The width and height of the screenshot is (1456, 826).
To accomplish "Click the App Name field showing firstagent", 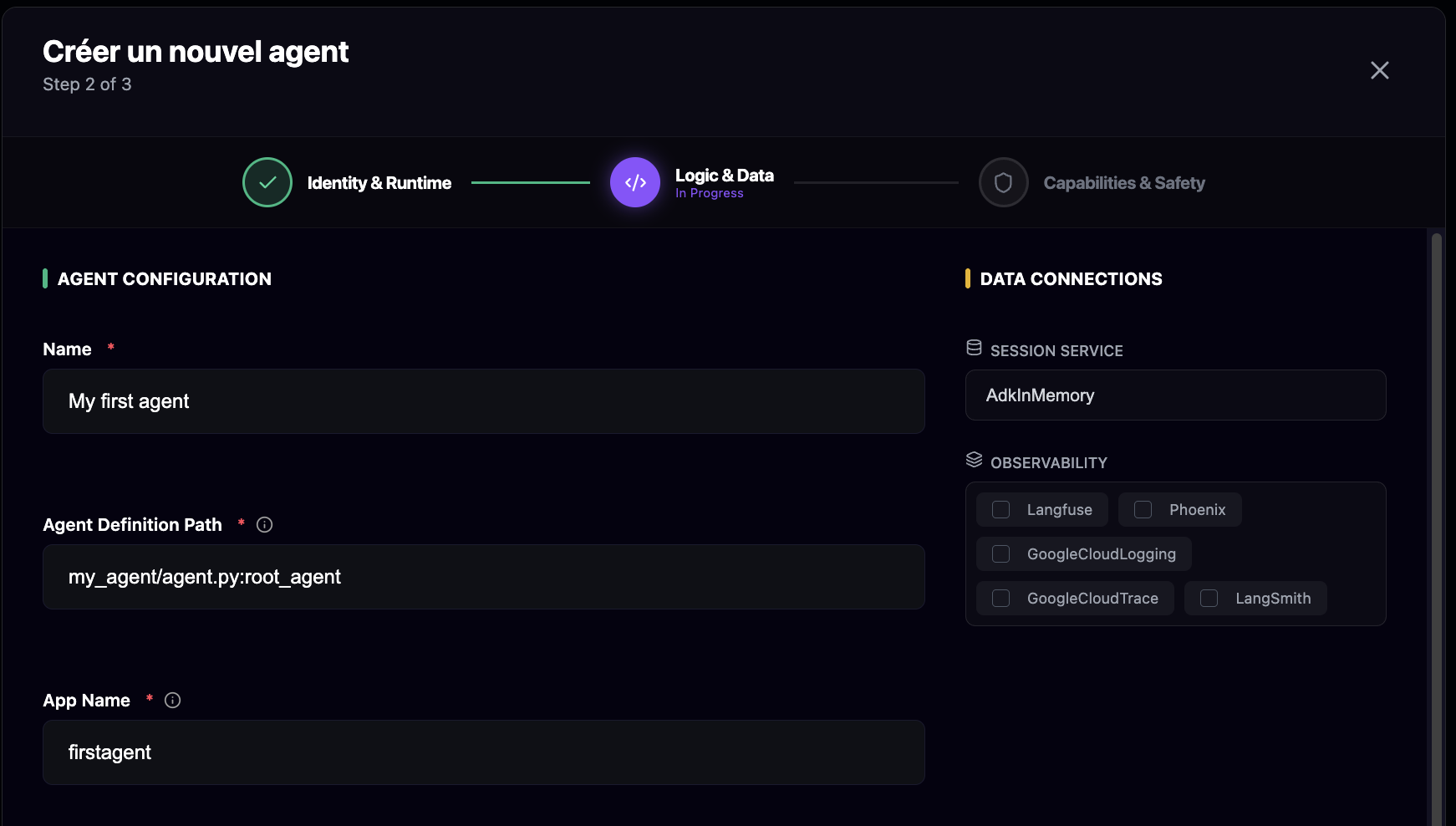I will pyautogui.click(x=484, y=752).
